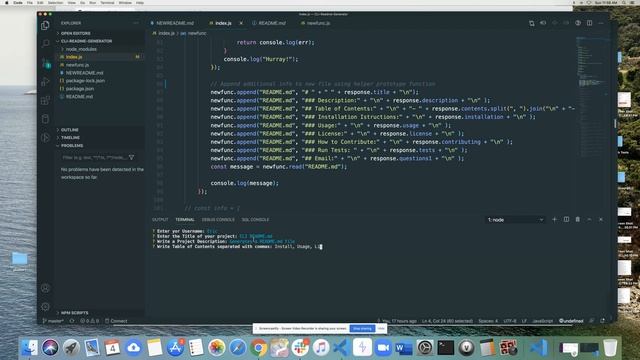Open the Accounts icon in activity bar
Screen dimensions: 640x360
click(x=45, y=288)
